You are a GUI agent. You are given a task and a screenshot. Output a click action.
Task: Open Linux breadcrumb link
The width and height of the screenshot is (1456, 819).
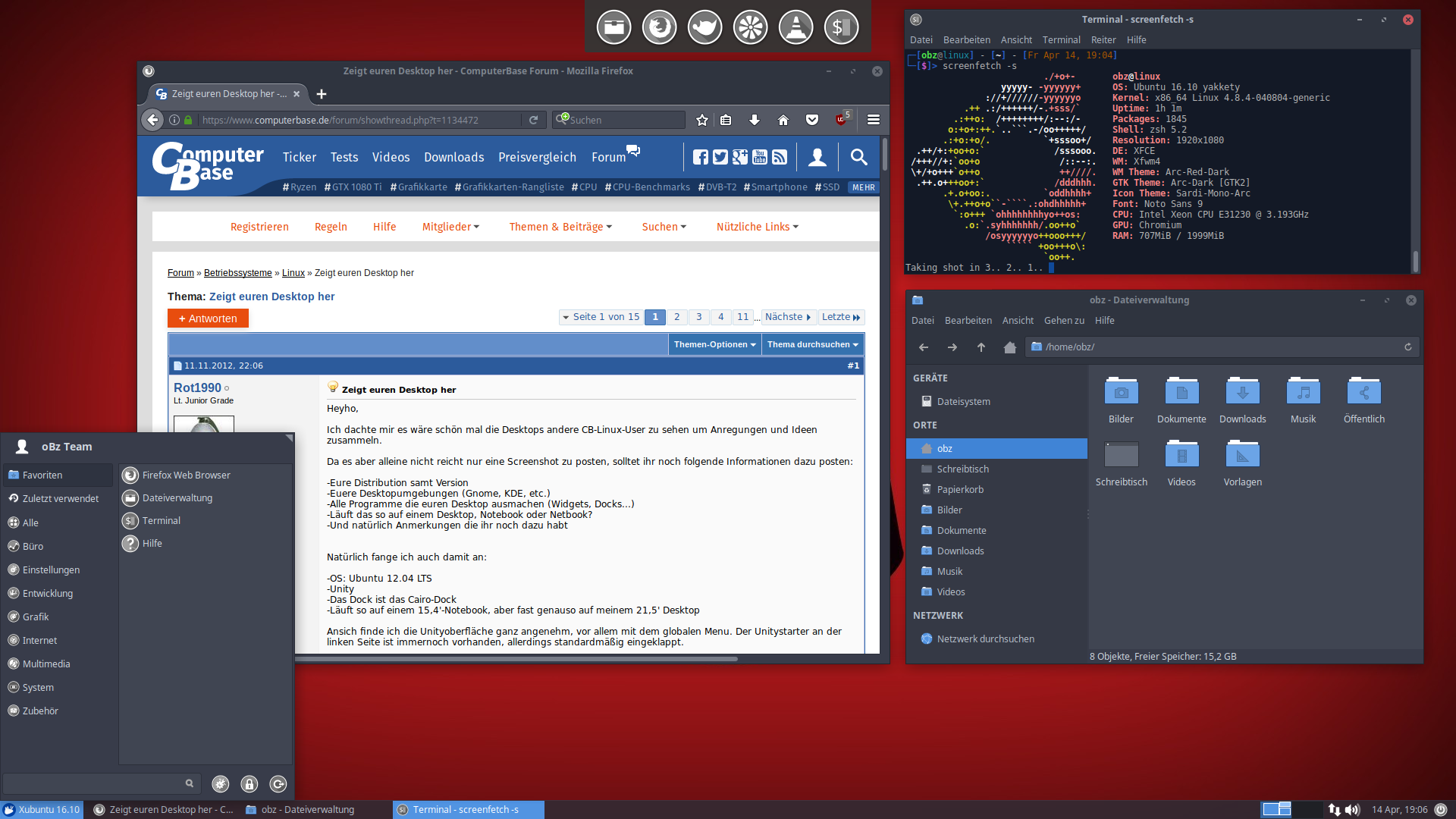click(x=293, y=273)
